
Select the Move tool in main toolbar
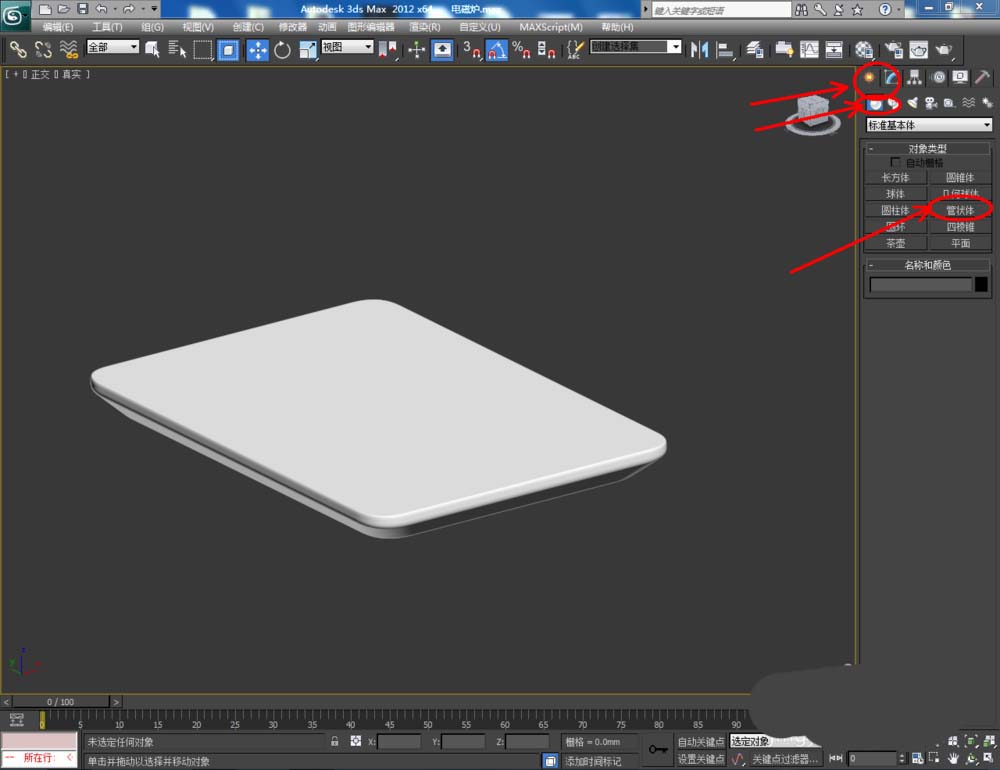(x=257, y=49)
